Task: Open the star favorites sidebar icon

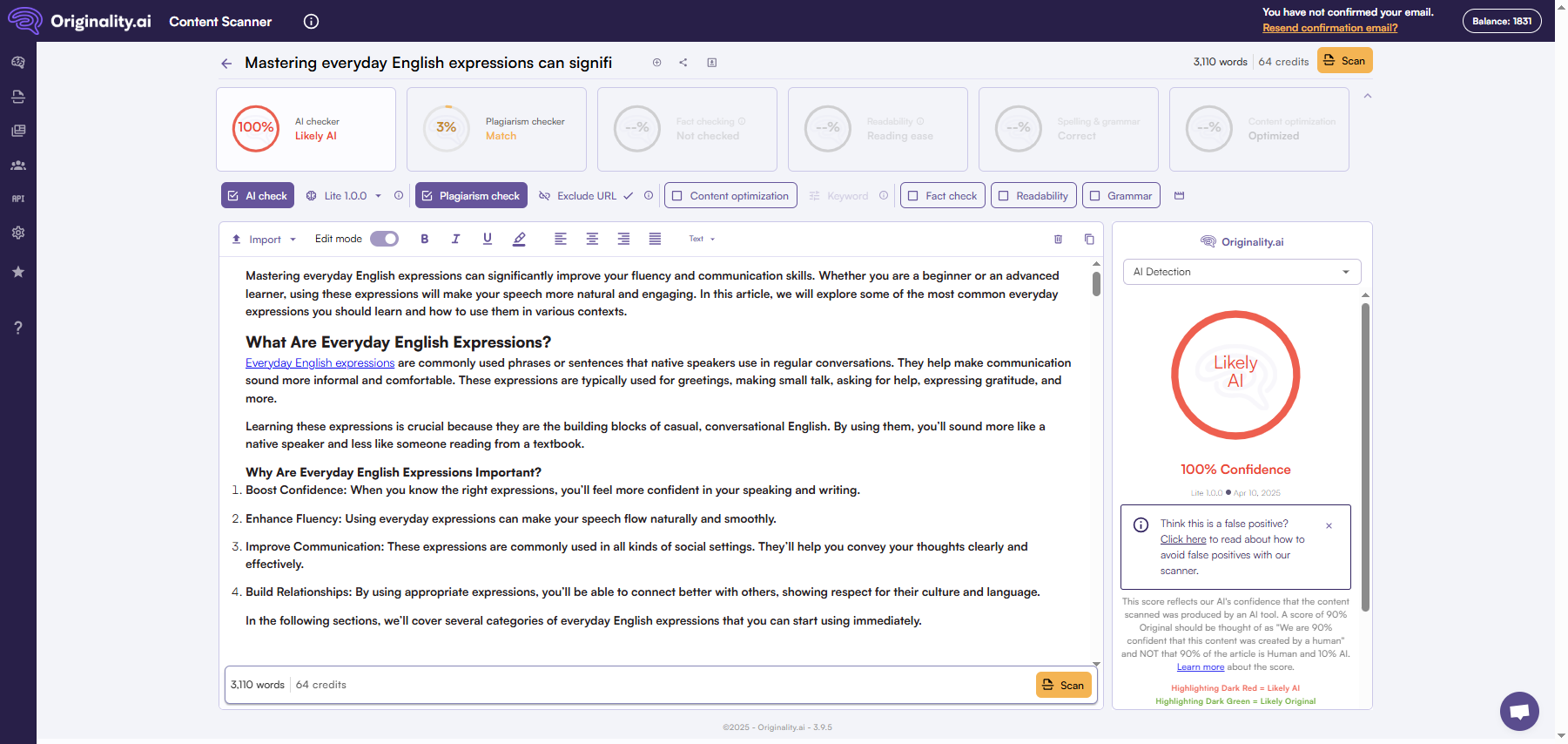Action: click(18, 272)
